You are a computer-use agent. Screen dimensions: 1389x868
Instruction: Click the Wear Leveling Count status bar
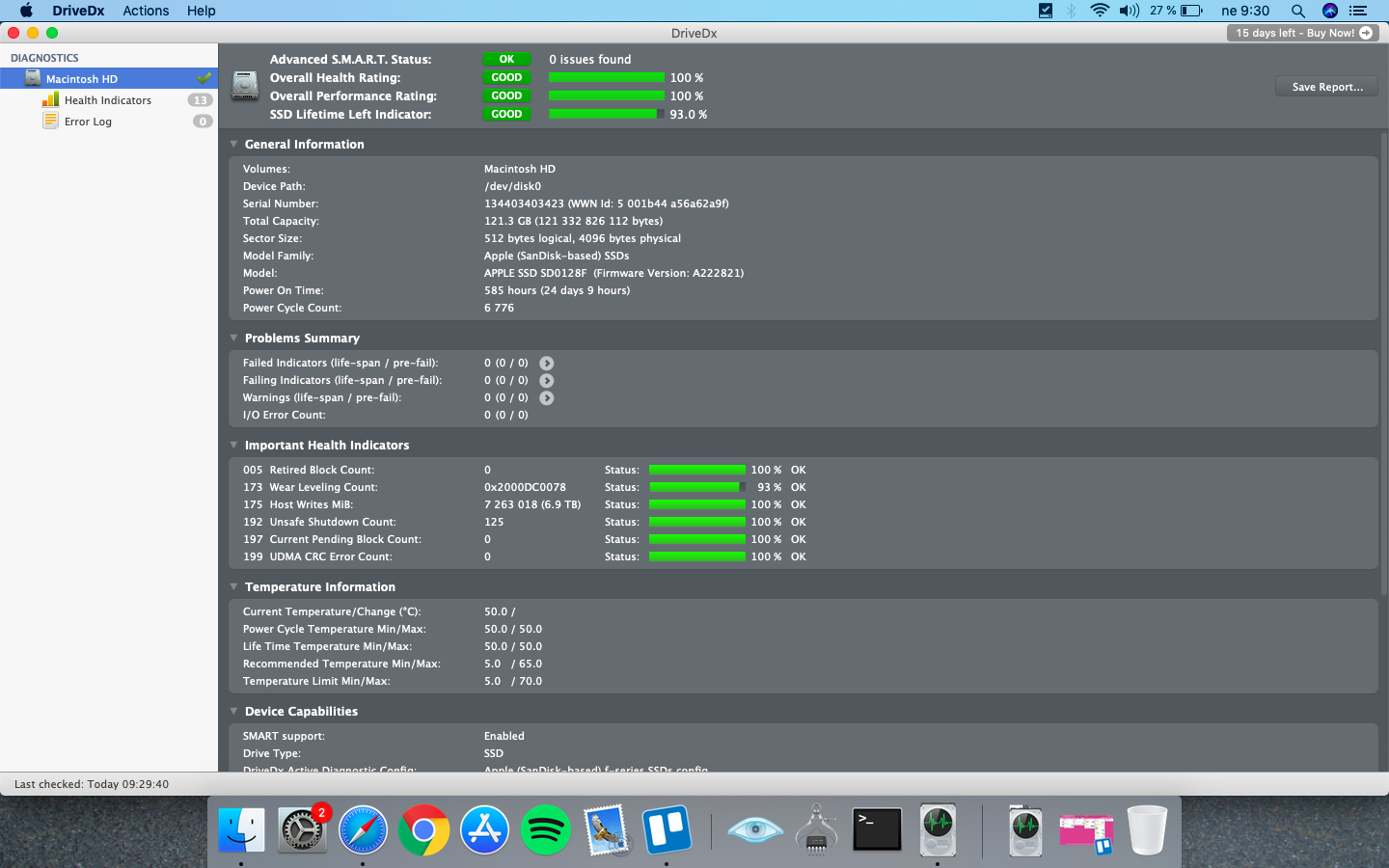[x=697, y=487]
